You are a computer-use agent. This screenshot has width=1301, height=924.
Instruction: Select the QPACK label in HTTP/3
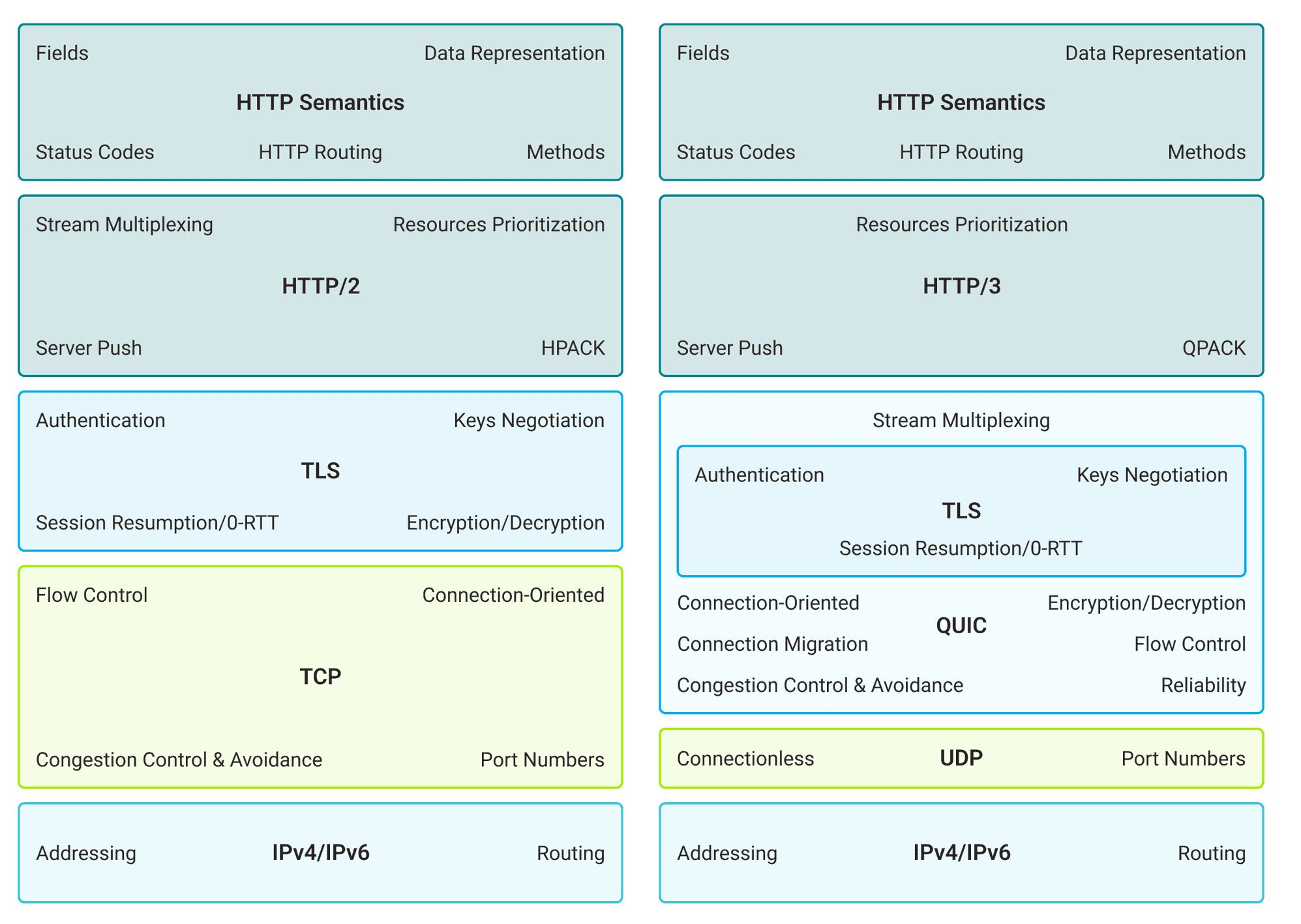(x=1214, y=348)
